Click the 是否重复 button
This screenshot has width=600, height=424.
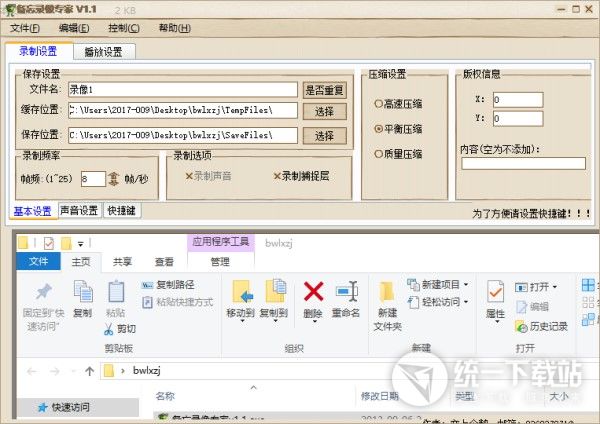click(324, 90)
